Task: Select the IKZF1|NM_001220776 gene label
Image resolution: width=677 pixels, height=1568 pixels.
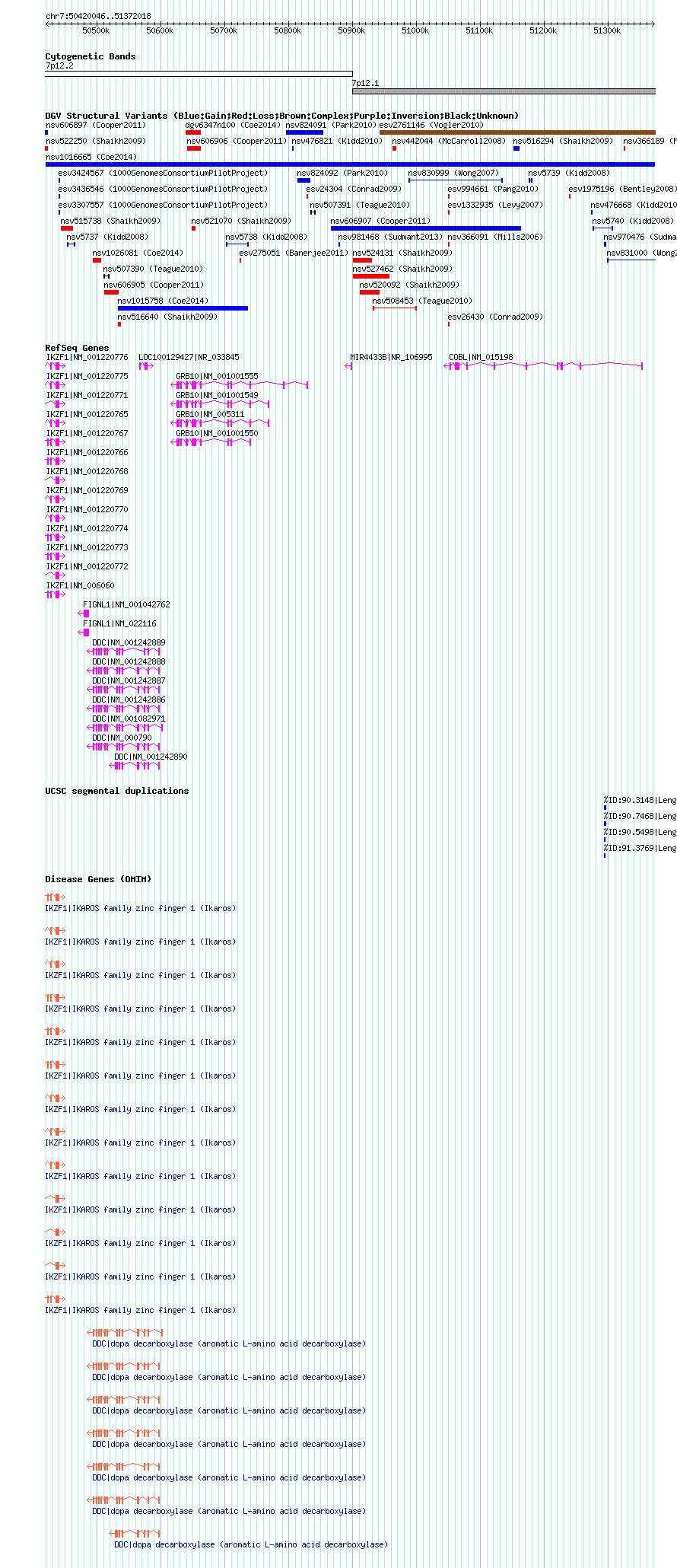Action: pyautogui.click(x=87, y=357)
